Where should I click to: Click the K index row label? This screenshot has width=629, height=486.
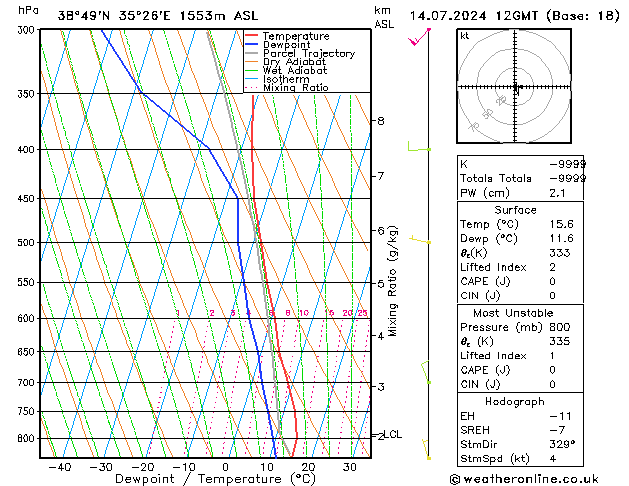click(x=464, y=164)
